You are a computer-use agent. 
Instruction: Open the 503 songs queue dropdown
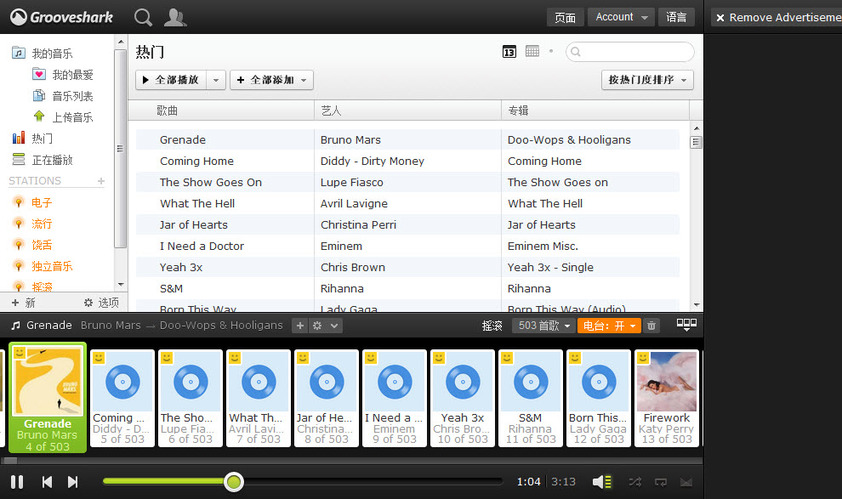click(x=543, y=326)
